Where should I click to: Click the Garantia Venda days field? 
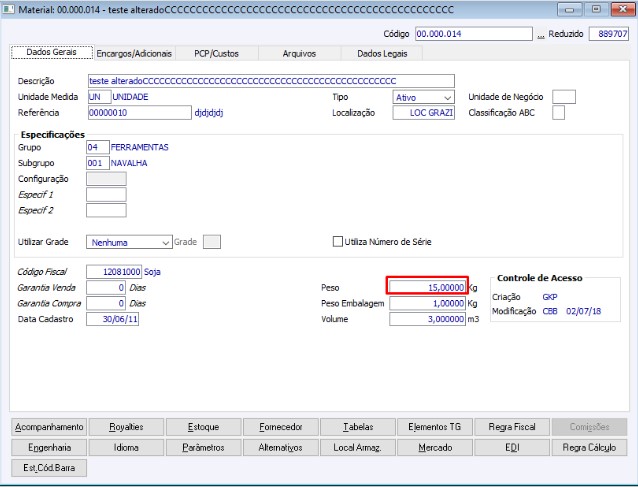coord(106,287)
